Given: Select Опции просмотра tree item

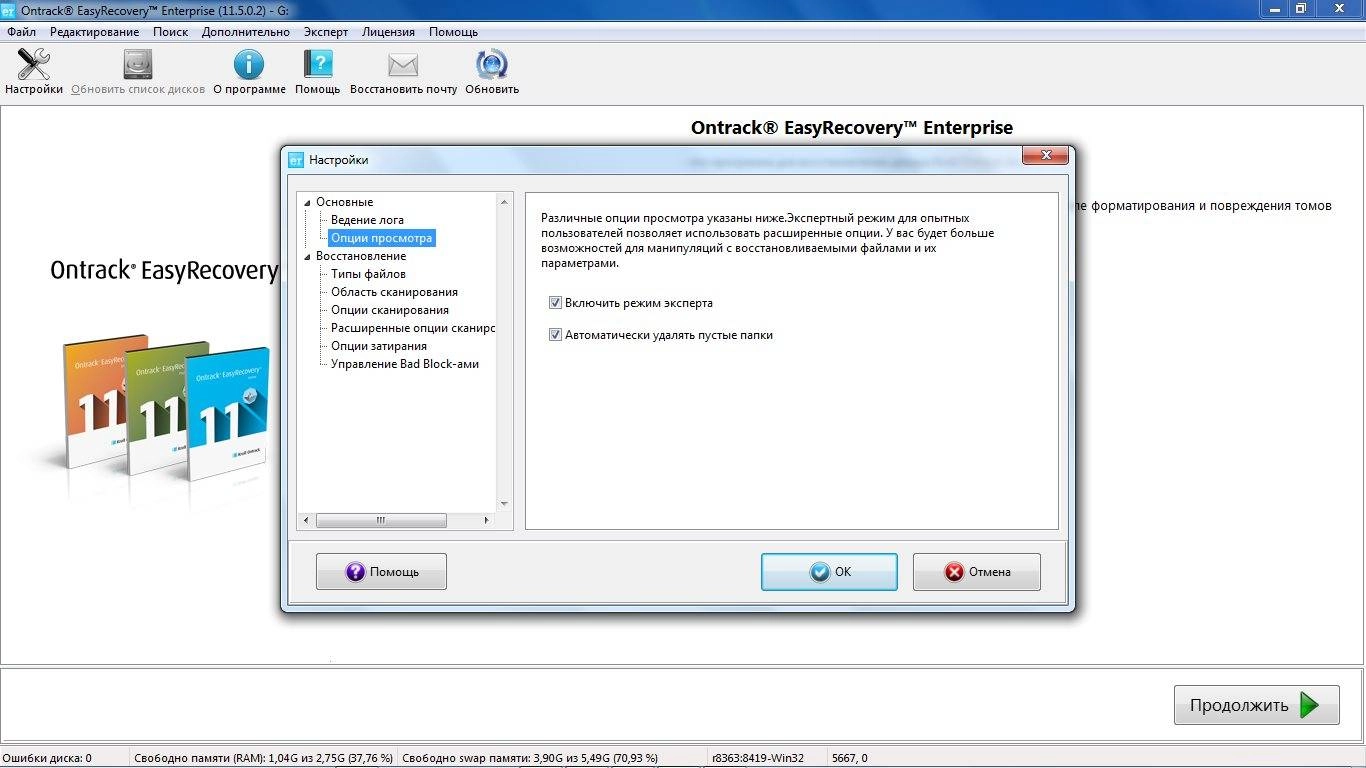Looking at the screenshot, I should pos(382,238).
